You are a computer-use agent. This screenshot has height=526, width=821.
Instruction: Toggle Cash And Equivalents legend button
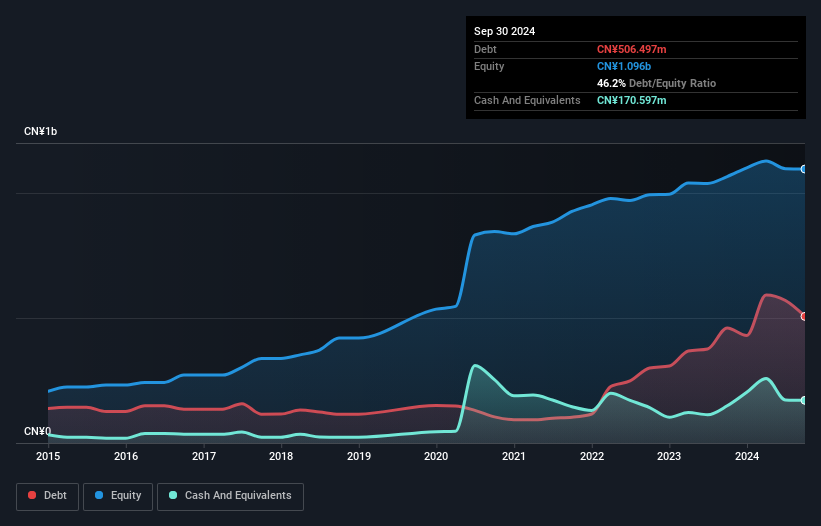pos(230,496)
